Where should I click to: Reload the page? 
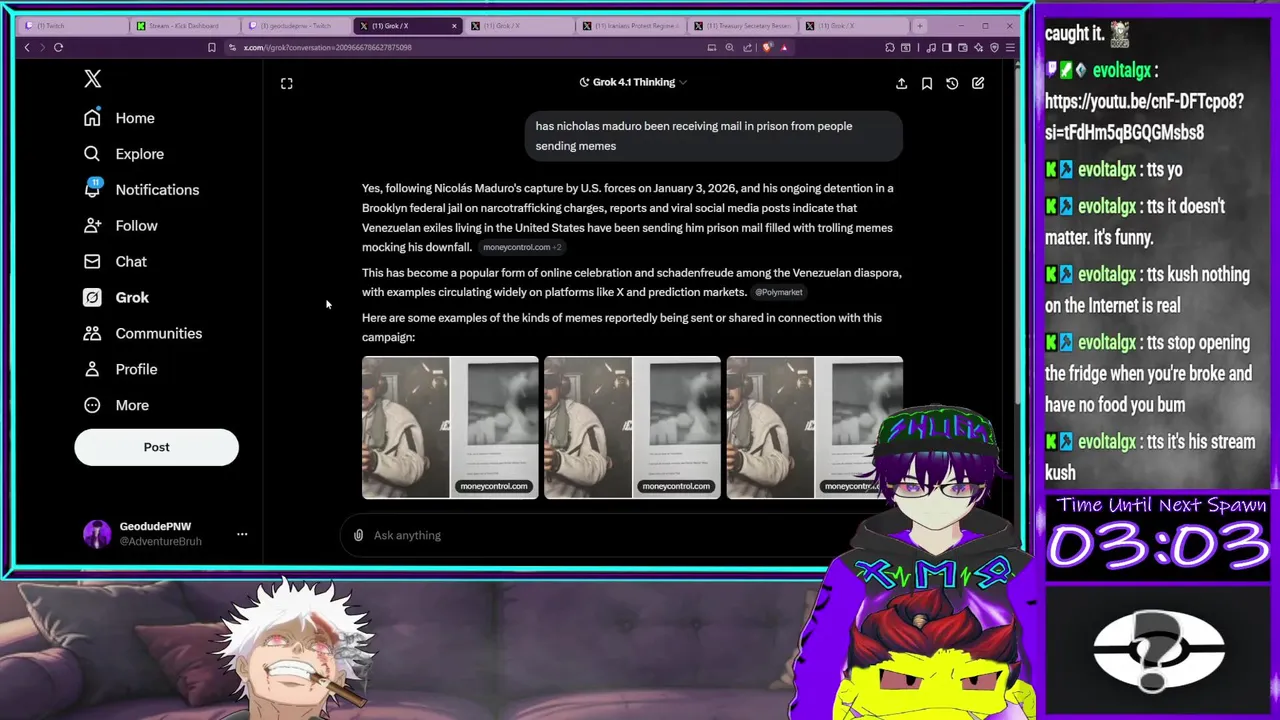pos(58,47)
